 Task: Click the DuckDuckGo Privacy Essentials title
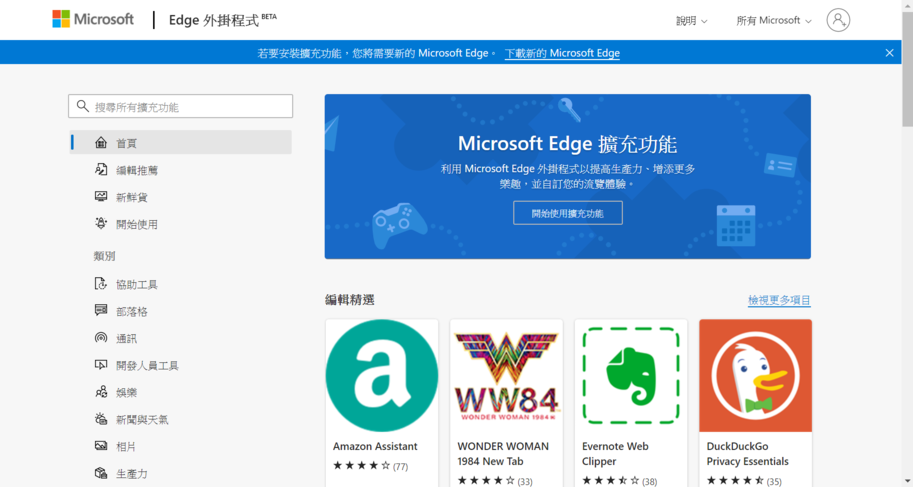click(748, 454)
